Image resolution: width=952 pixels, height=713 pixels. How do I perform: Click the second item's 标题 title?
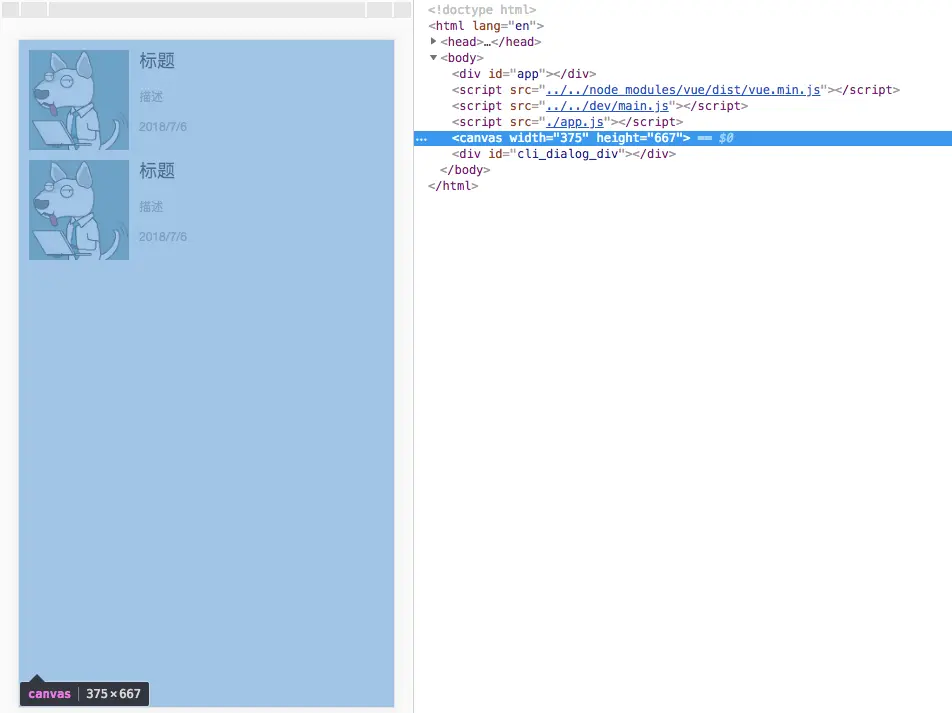coord(157,171)
